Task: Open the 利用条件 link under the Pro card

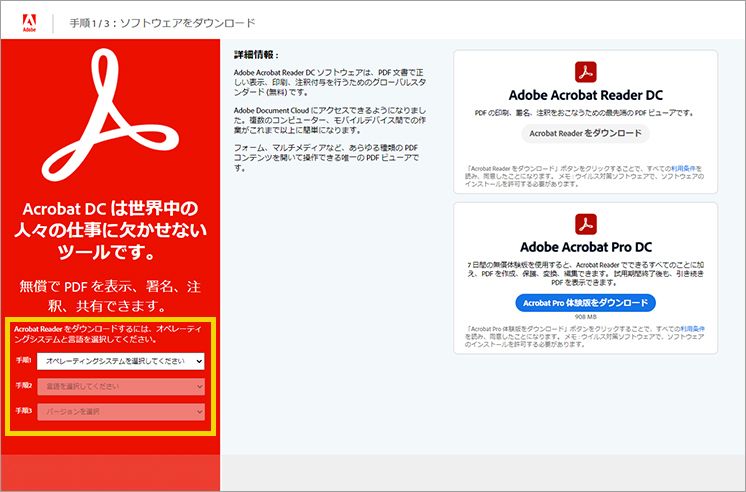Action: [692, 329]
